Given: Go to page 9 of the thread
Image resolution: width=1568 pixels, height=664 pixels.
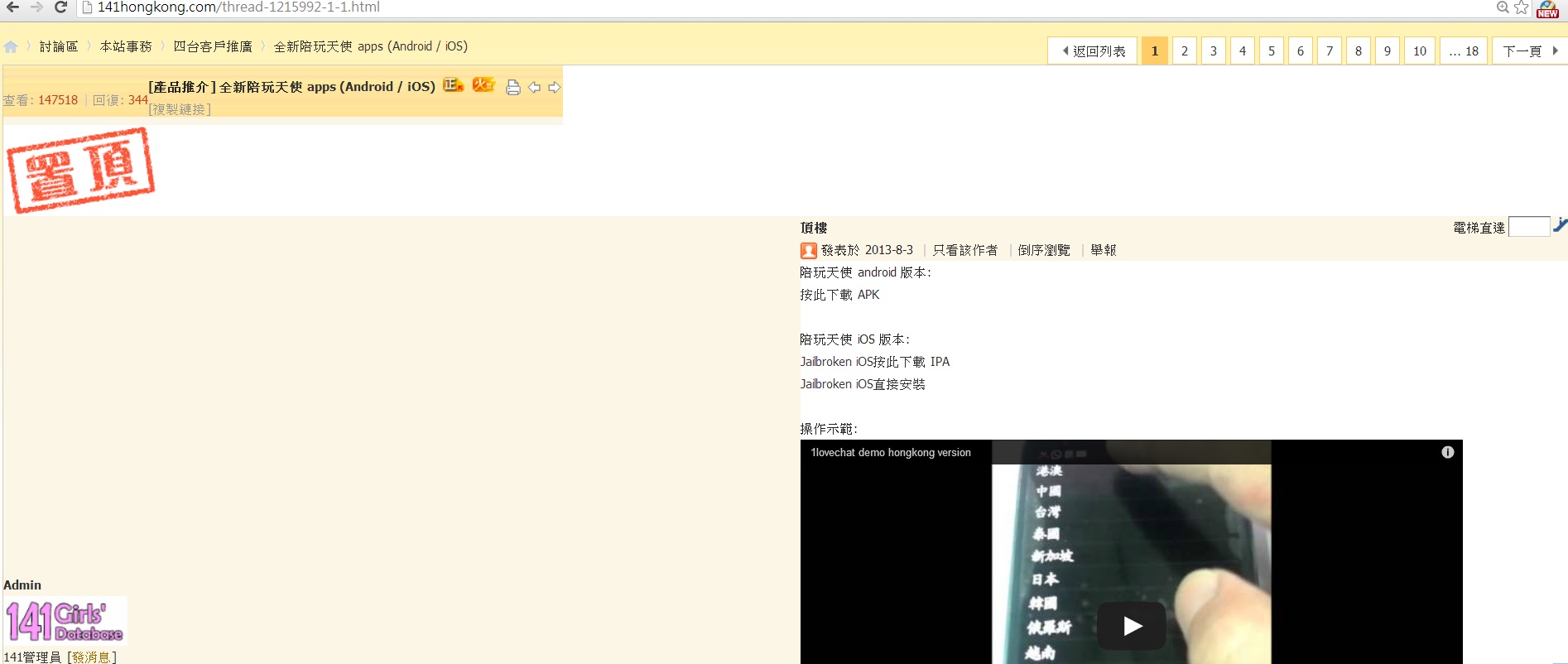Looking at the screenshot, I should [1388, 51].
